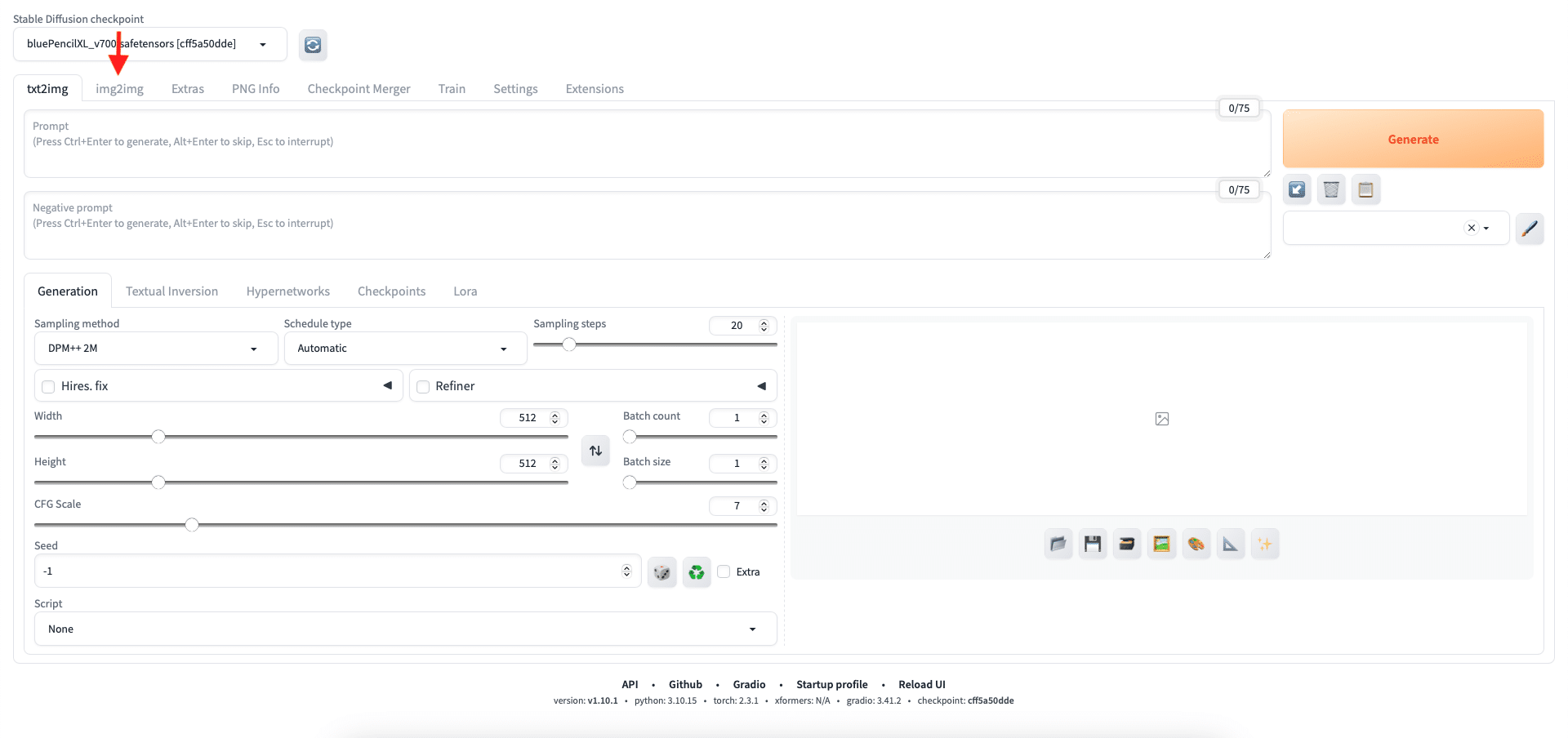This screenshot has height=738, width=1568.
Task: Click the random seed dice icon
Action: pyautogui.click(x=661, y=572)
